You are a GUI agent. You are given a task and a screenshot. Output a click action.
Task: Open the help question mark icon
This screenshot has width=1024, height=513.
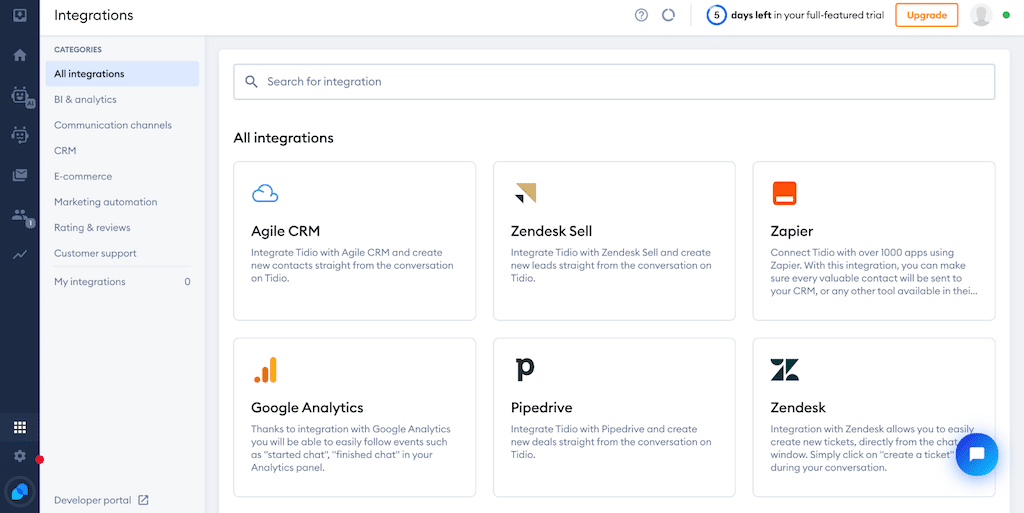tap(641, 15)
